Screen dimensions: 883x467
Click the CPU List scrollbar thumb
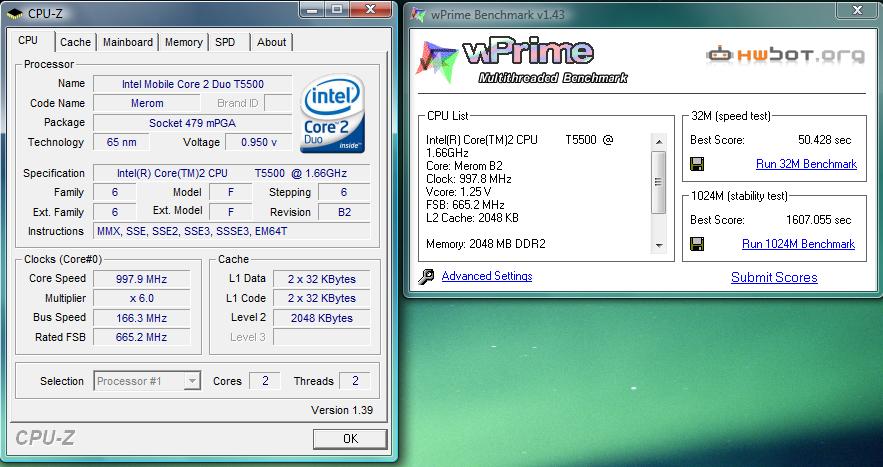pyautogui.click(x=659, y=183)
